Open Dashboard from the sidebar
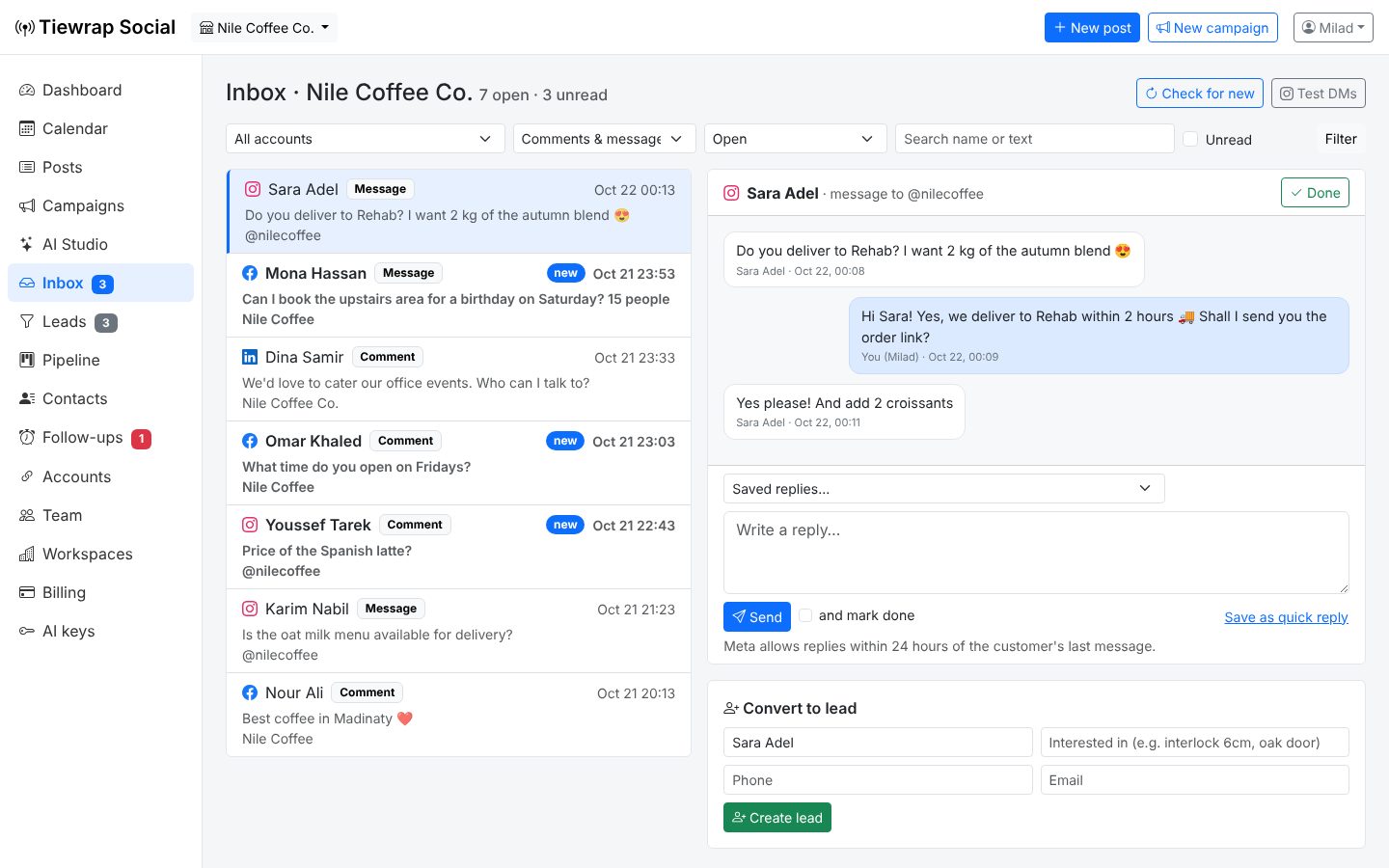Image resolution: width=1389 pixels, height=868 pixels. tap(100, 90)
